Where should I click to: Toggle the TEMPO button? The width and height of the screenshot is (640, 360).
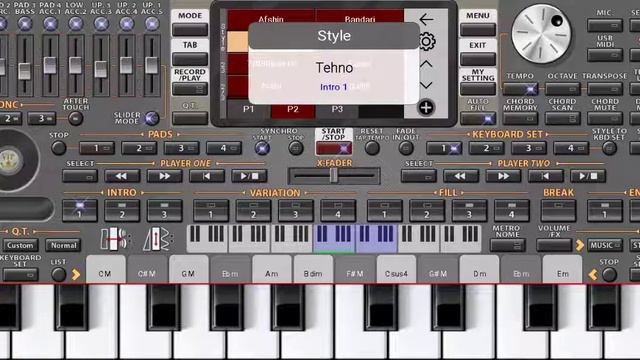(520, 89)
